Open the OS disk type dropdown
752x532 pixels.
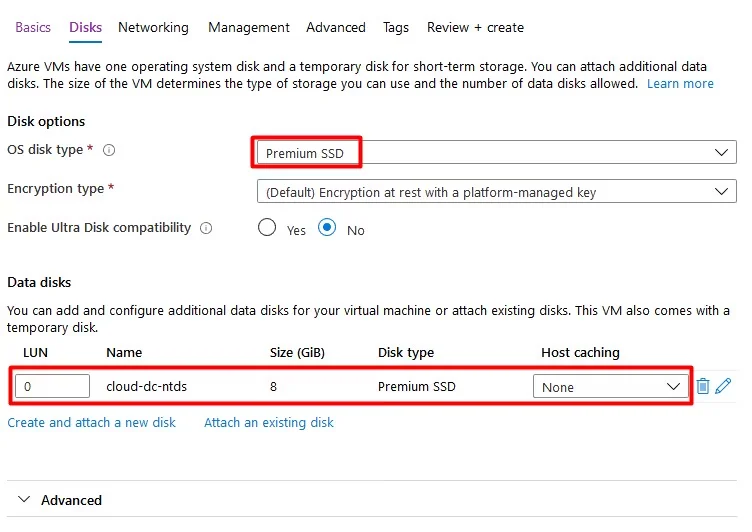tap(496, 153)
